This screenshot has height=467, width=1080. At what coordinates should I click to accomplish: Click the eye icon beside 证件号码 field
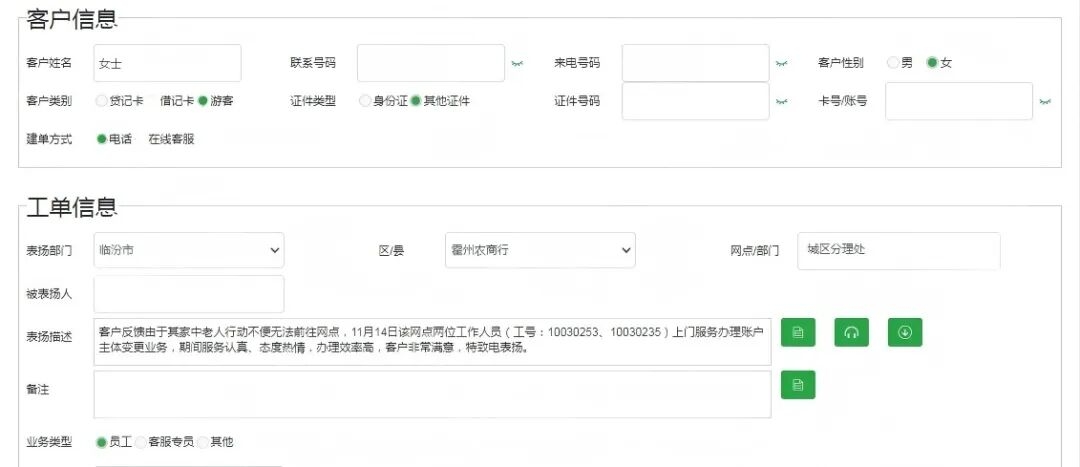[x=781, y=101]
